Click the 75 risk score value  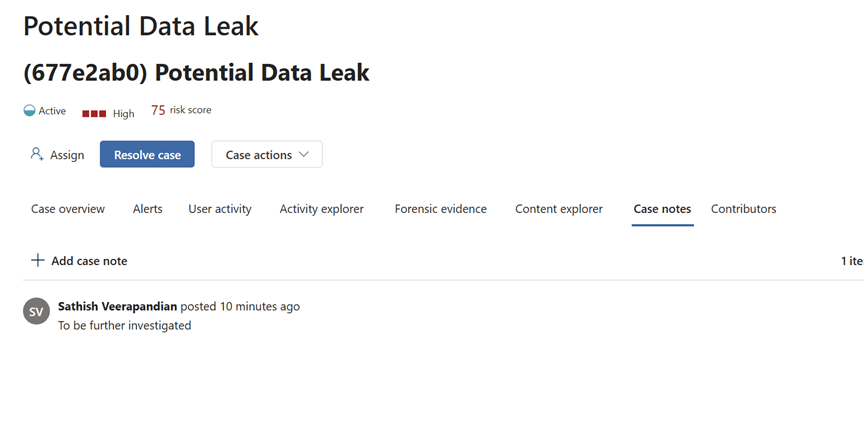158,111
